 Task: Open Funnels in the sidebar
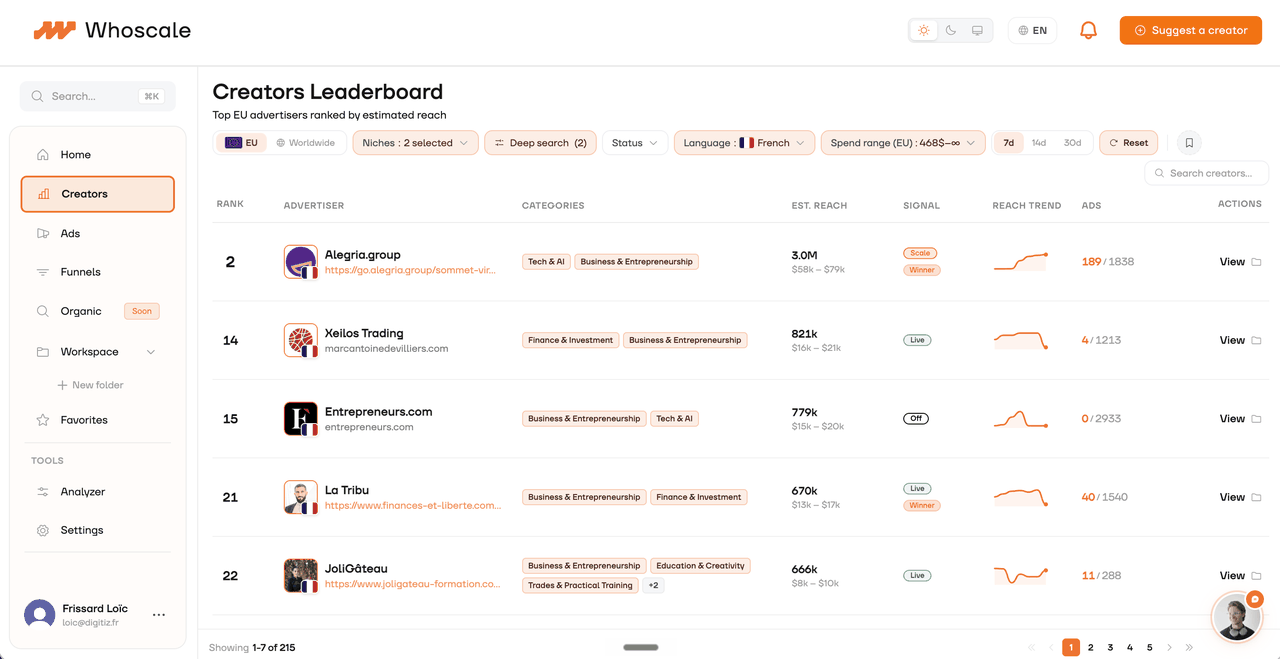[x=98, y=272]
